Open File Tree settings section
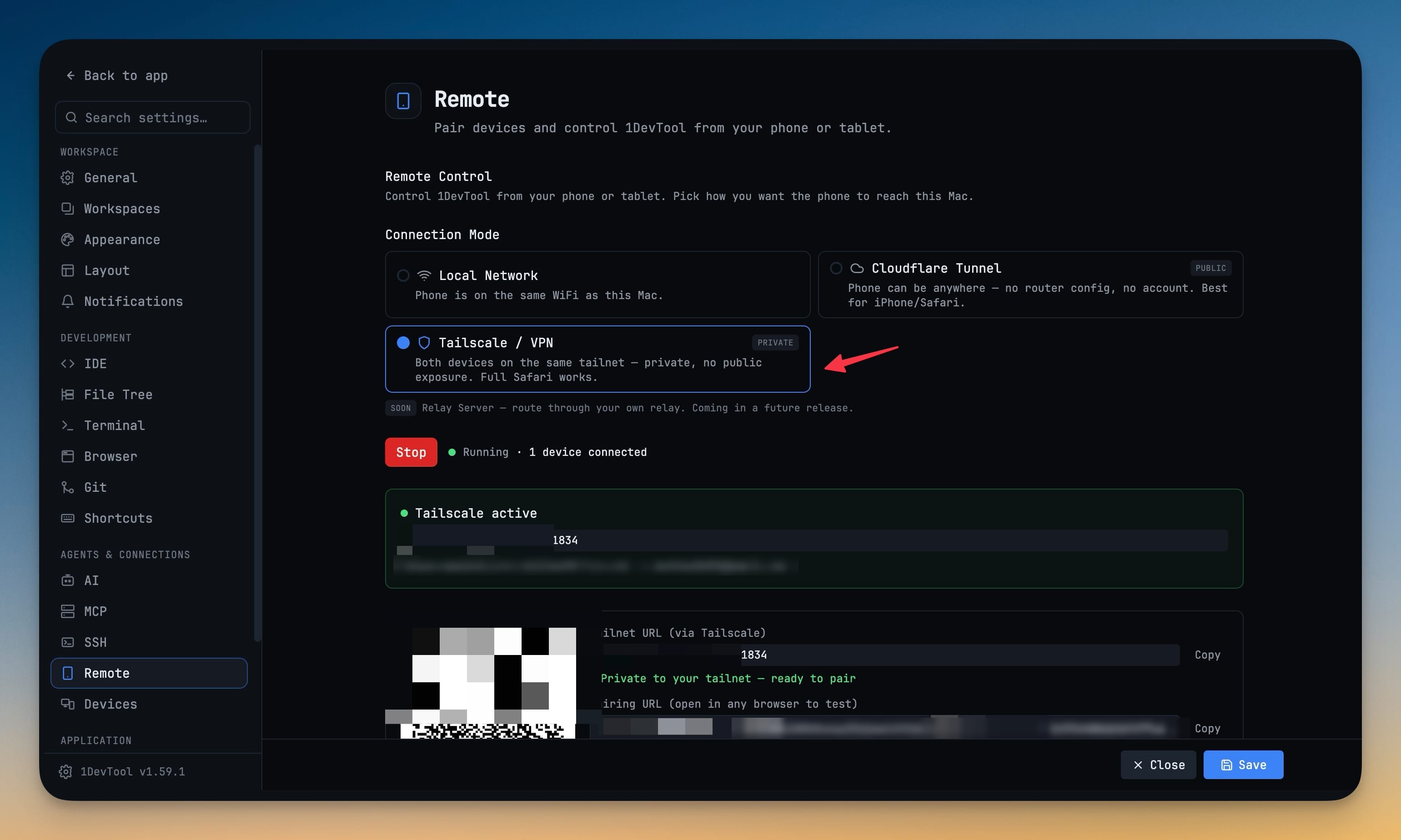Screen dimensions: 1401x840 pos(149,395)
